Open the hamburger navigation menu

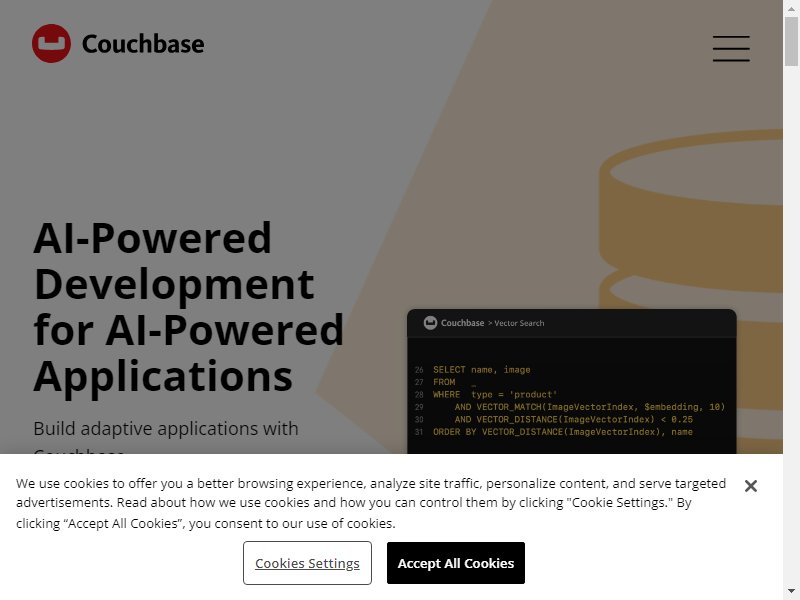pos(731,48)
